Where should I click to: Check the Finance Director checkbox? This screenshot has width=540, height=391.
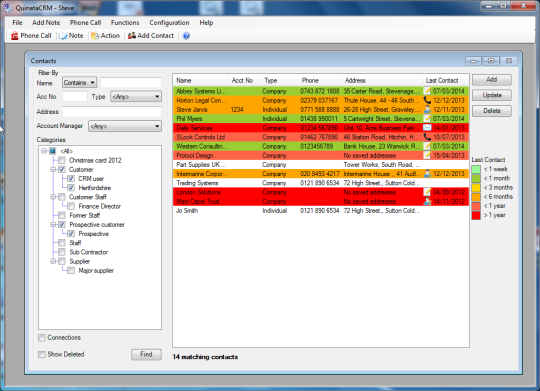coord(71,206)
